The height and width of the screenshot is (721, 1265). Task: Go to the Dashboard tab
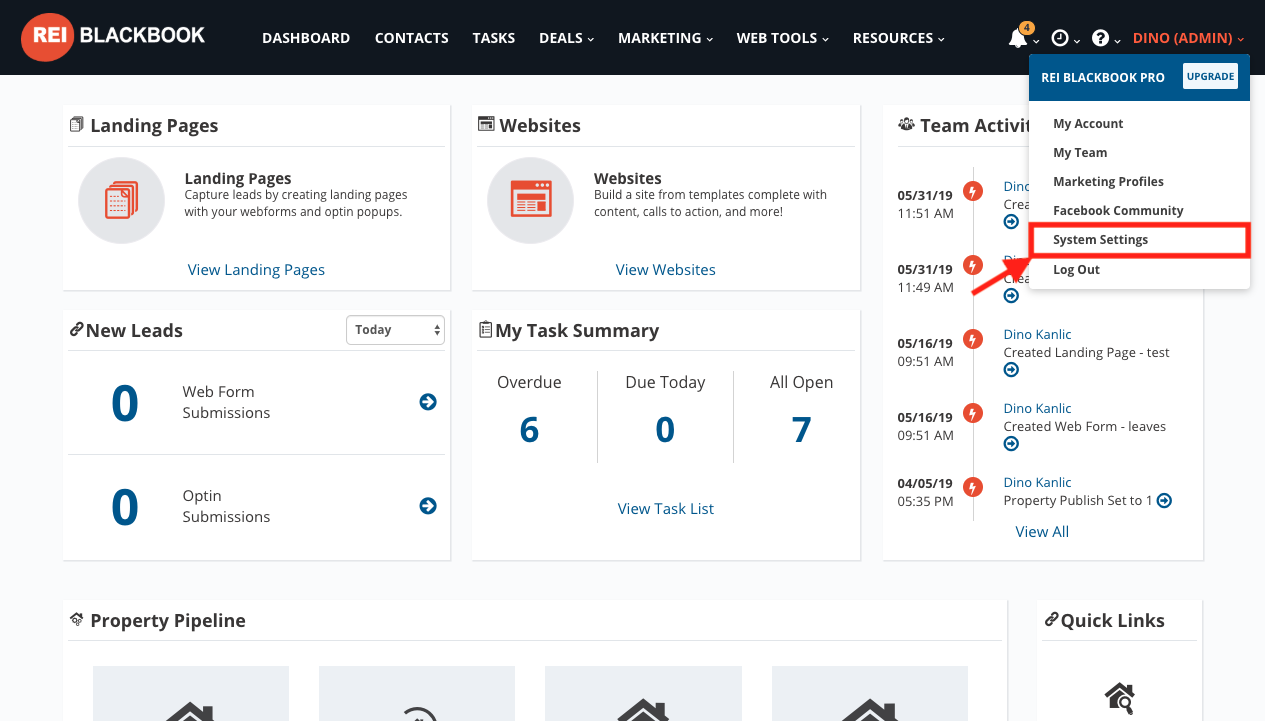tap(306, 38)
